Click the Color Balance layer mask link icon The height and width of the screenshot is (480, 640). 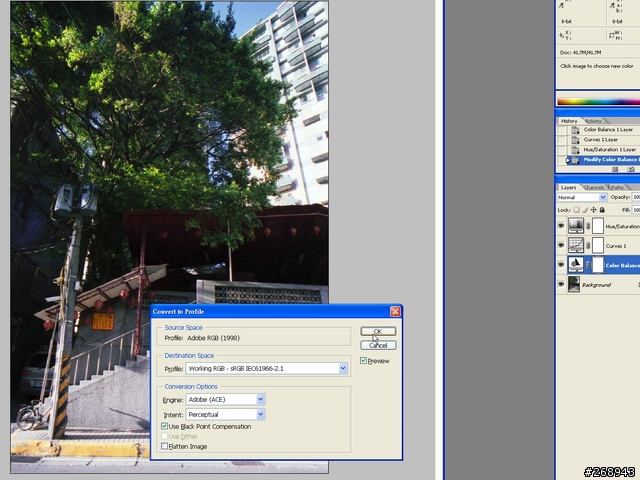[x=588, y=265]
